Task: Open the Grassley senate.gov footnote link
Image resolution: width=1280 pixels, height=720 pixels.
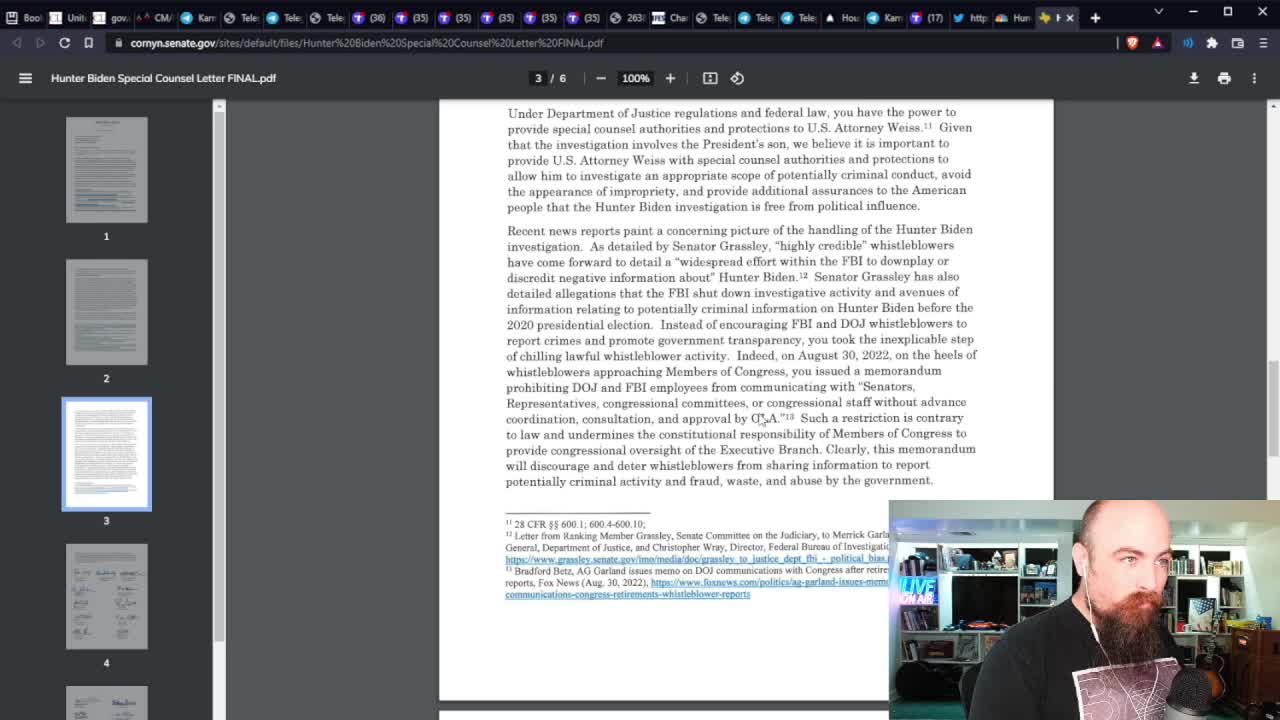Action: [696, 559]
